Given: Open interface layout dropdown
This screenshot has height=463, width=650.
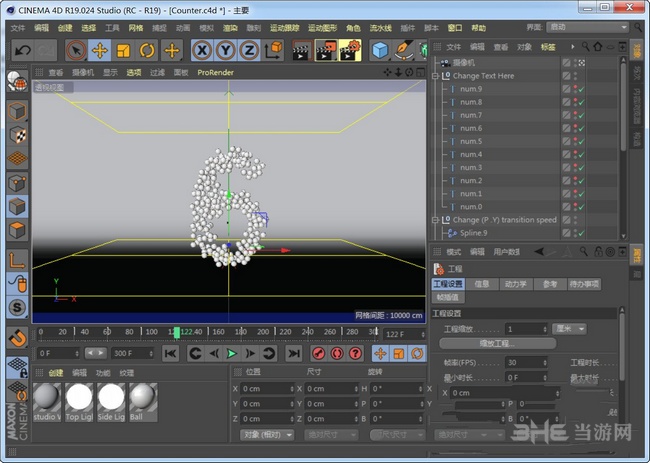Looking at the screenshot, I should coord(587,27).
